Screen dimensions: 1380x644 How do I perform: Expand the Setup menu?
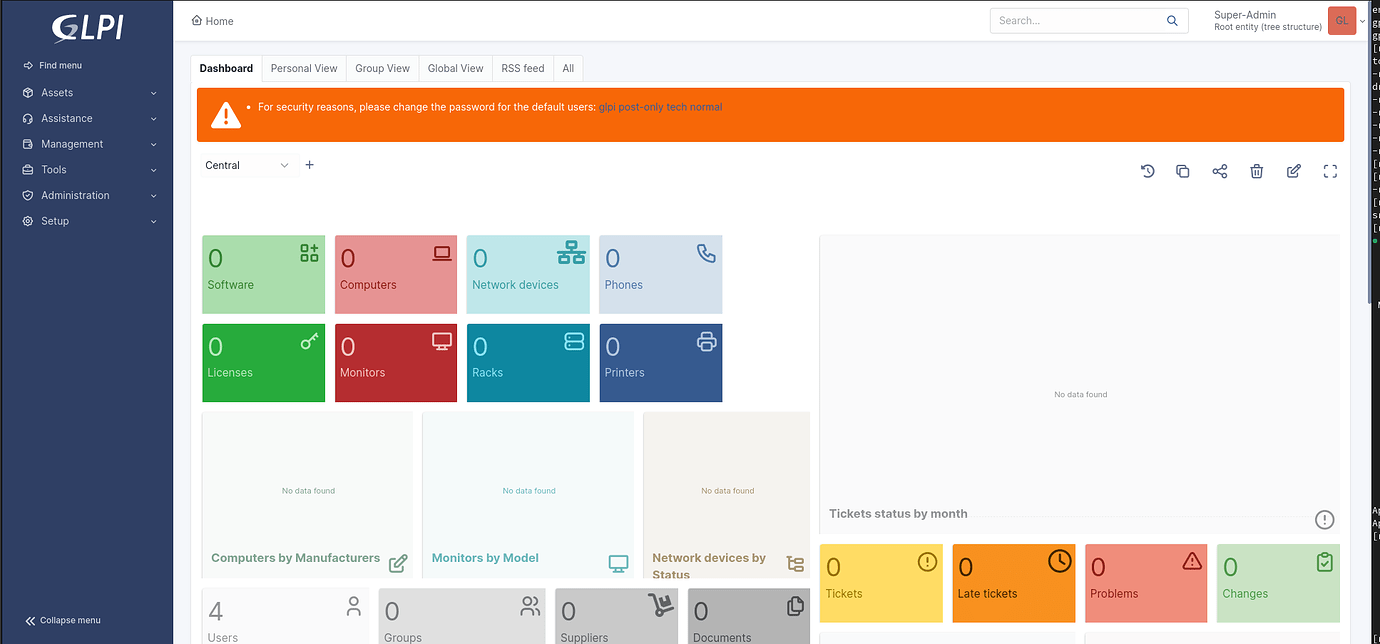[x=90, y=221]
